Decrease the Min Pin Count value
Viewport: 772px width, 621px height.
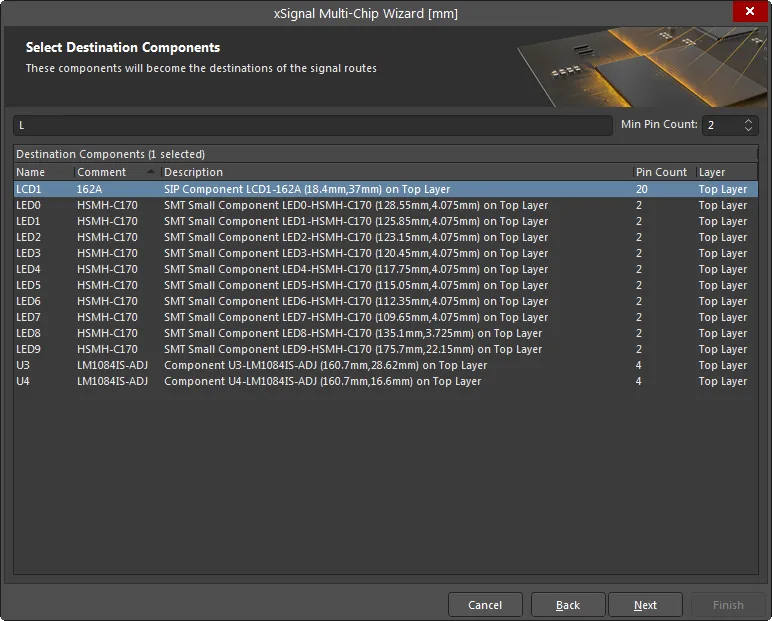click(748, 130)
